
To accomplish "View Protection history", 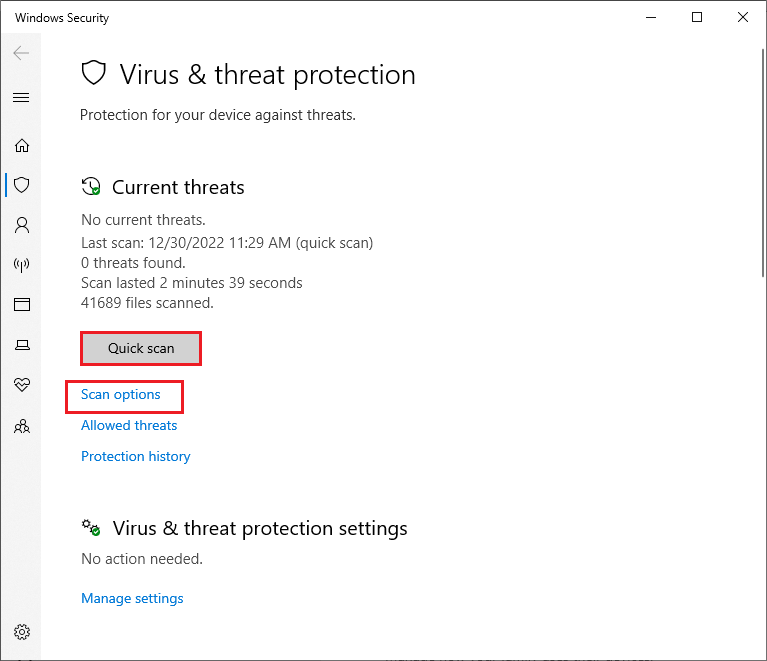I will point(135,456).
